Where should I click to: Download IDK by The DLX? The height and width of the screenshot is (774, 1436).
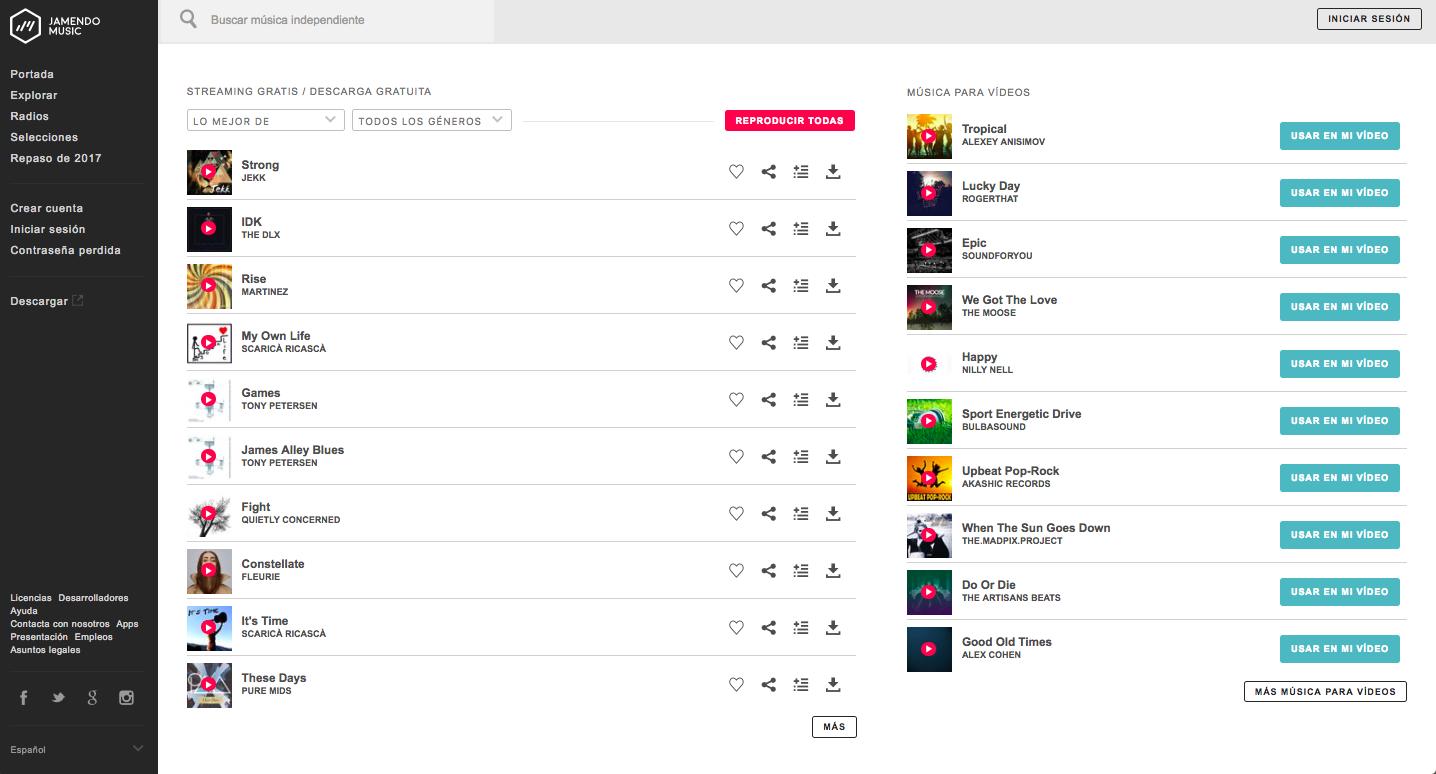coord(832,229)
